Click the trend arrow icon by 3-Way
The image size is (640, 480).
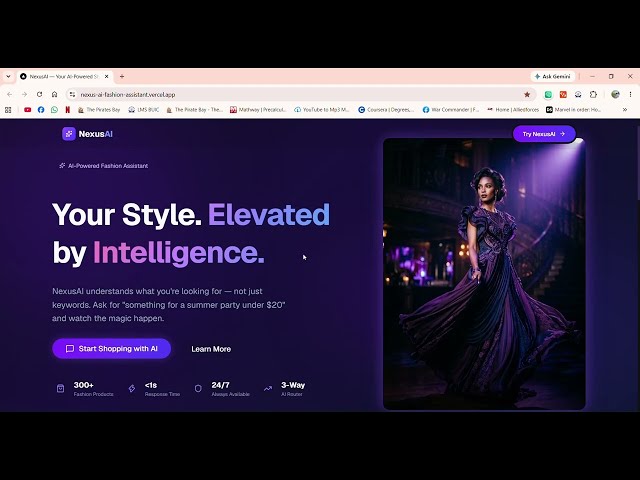pyautogui.click(x=268, y=388)
